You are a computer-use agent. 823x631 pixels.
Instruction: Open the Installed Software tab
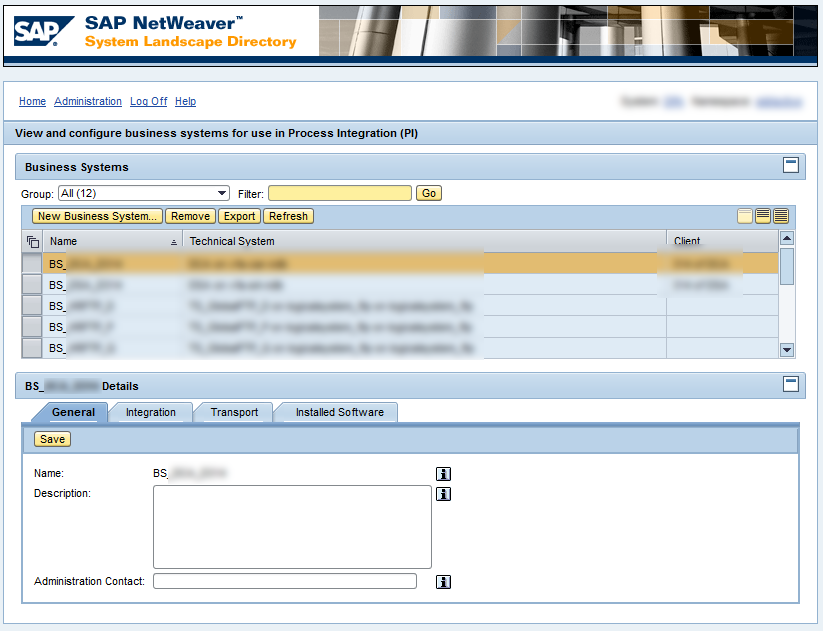[339, 412]
